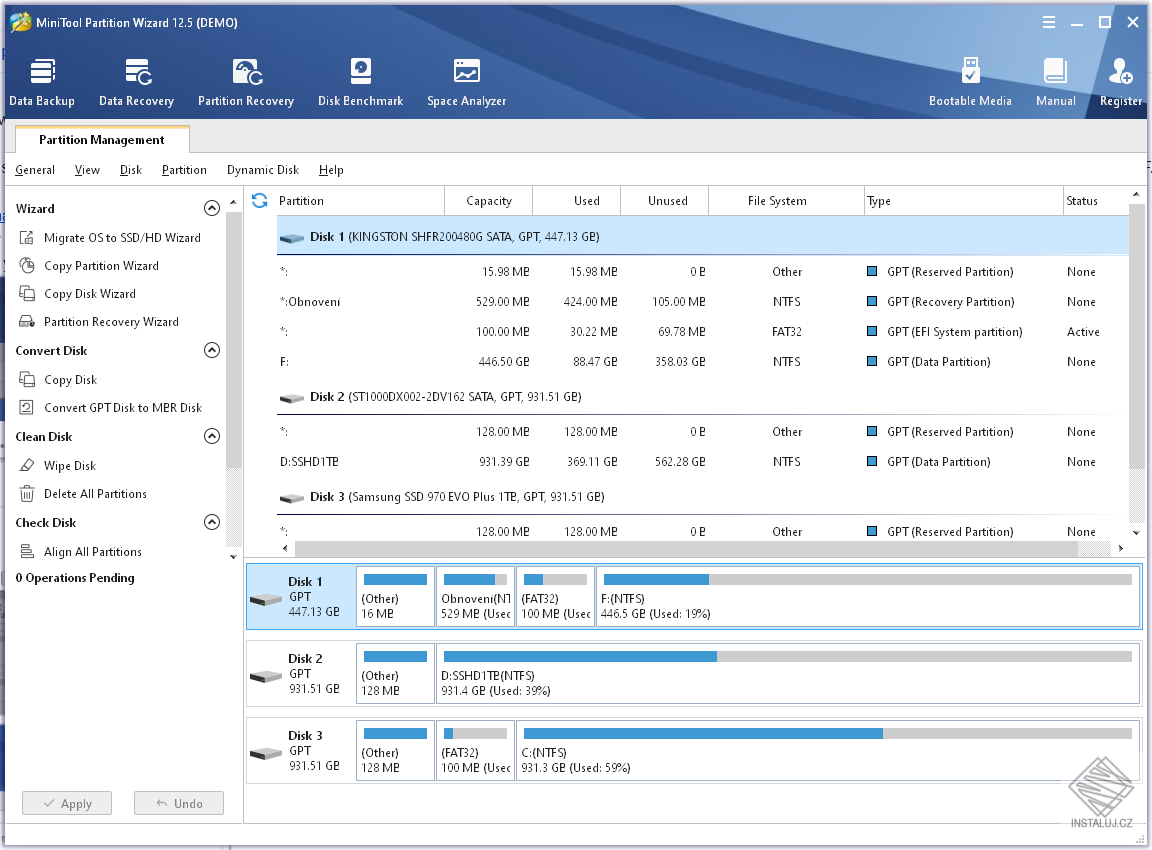This screenshot has height=850, width=1152.
Task: Click Migrate OS to SSD/HD Wizard
Action: tap(122, 238)
